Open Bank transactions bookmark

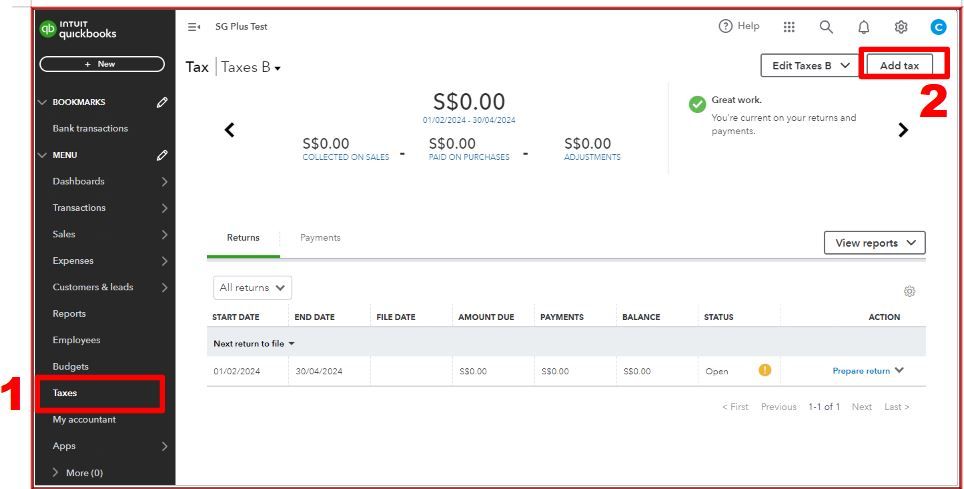pyautogui.click(x=90, y=129)
